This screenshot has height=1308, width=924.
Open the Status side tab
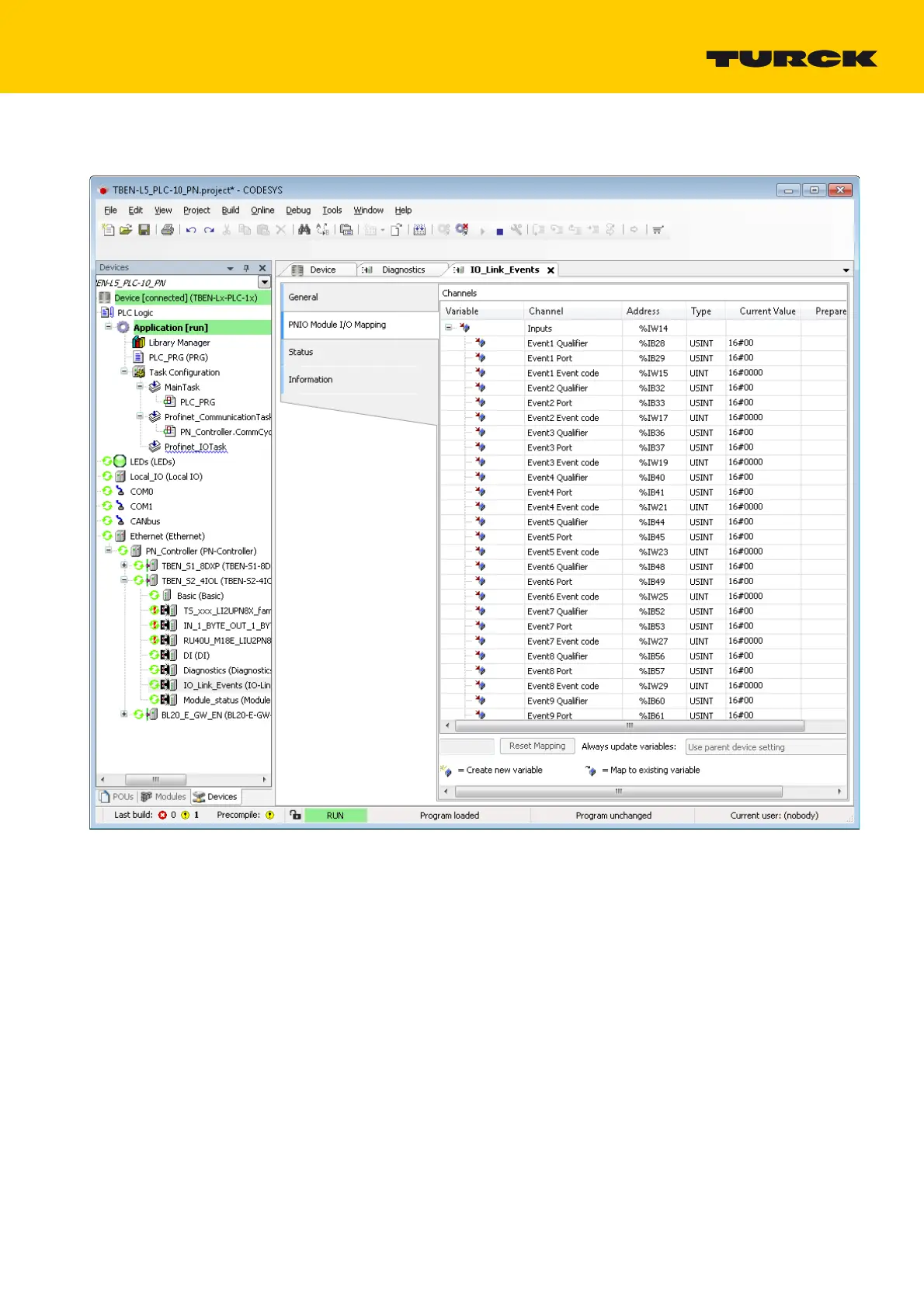tap(360, 353)
